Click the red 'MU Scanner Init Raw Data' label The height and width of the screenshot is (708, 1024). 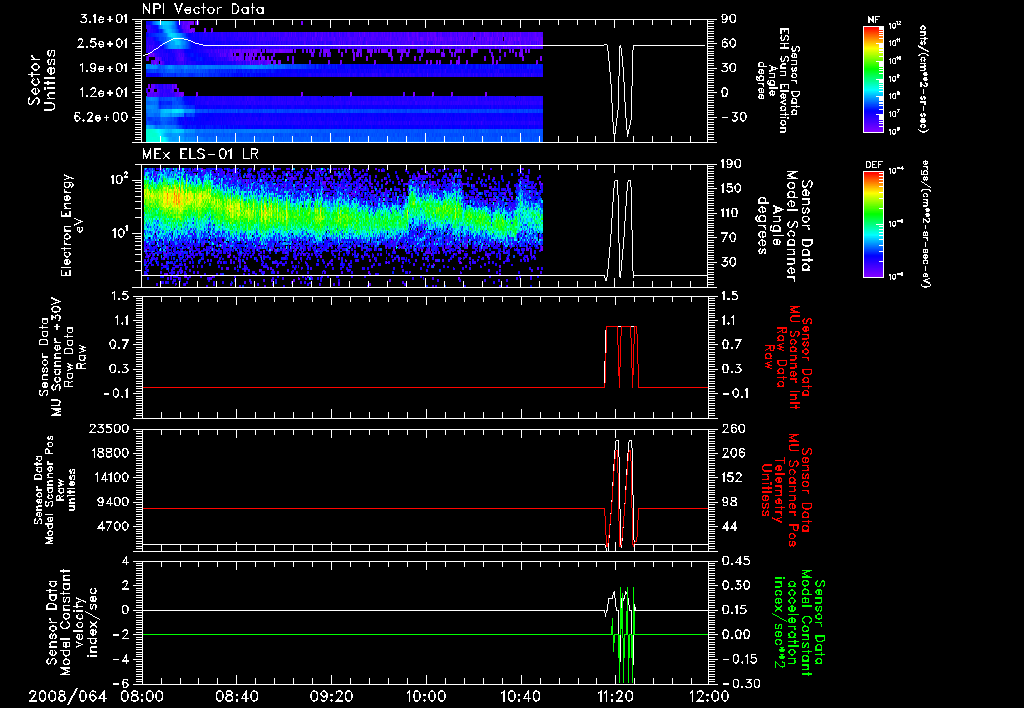point(788,357)
